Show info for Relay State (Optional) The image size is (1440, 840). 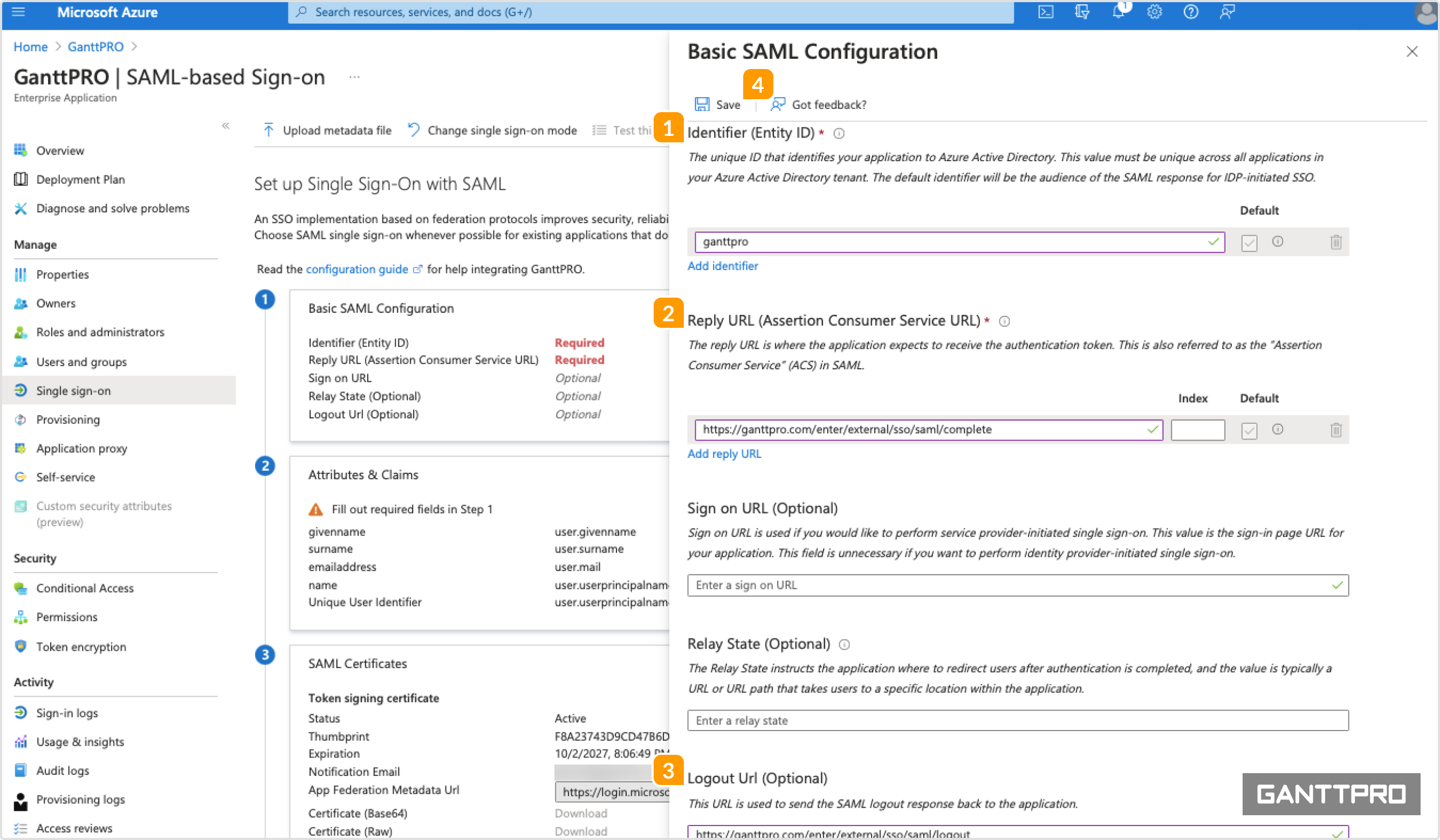(x=844, y=645)
